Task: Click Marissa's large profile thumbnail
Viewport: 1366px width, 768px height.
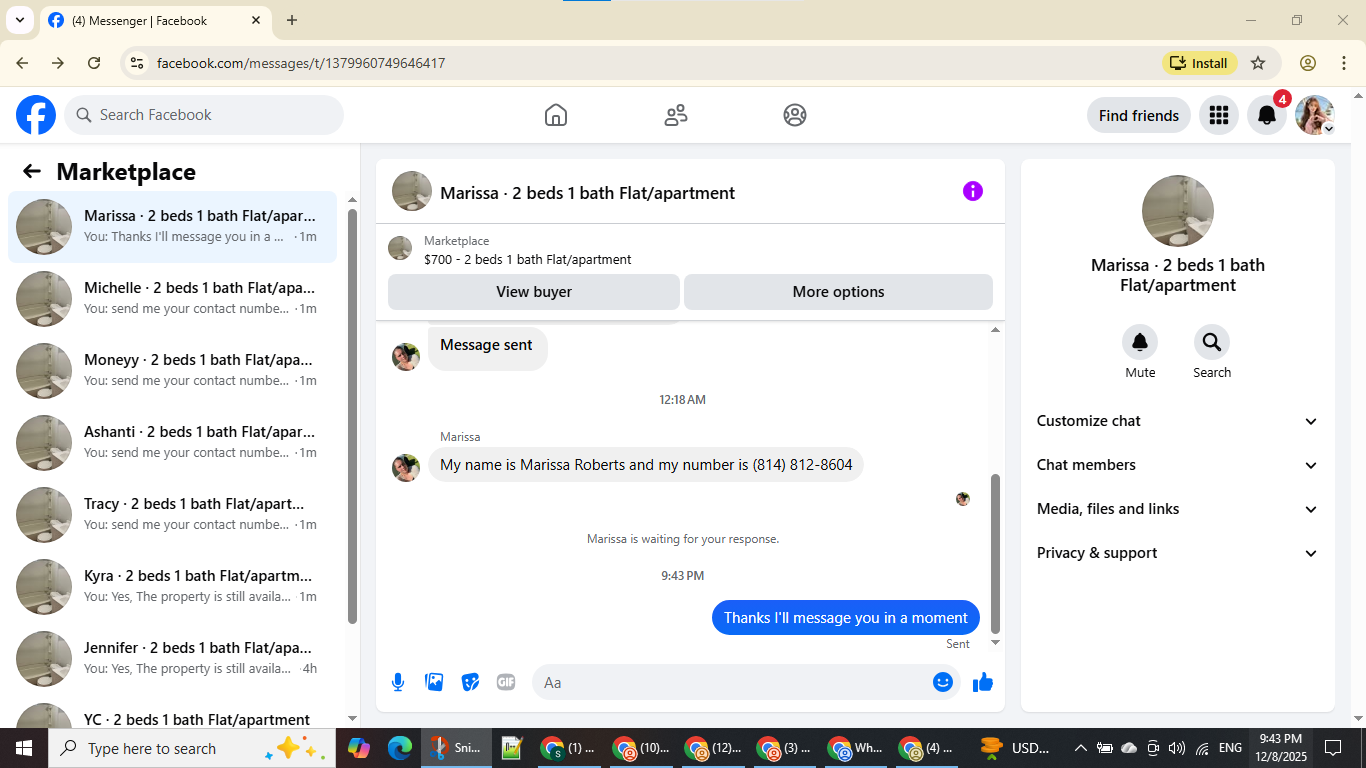Action: (1178, 211)
